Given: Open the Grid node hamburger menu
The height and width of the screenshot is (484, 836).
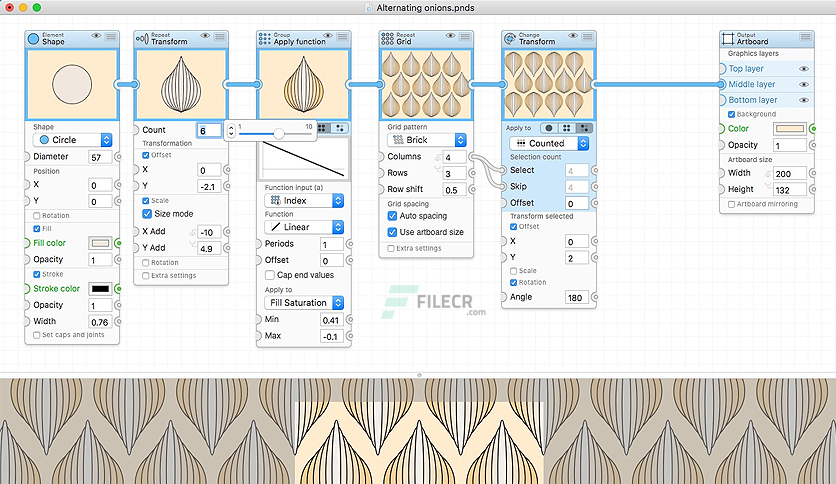Looking at the screenshot, I should (465, 36).
